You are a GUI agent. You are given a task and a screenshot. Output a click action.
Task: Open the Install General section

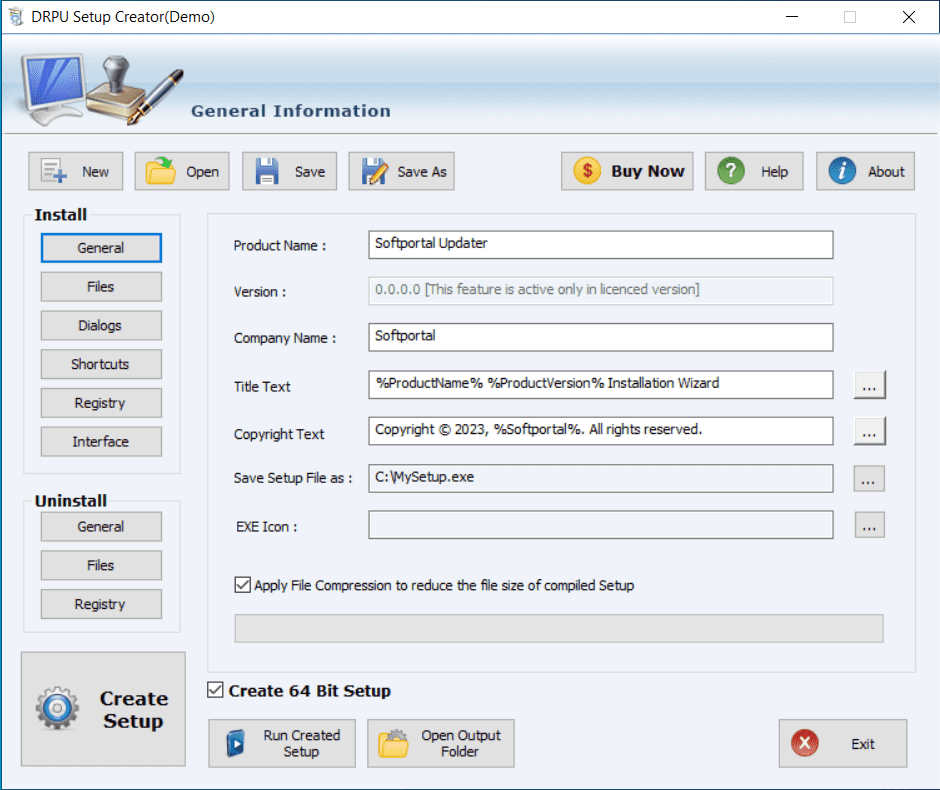[x=101, y=248]
